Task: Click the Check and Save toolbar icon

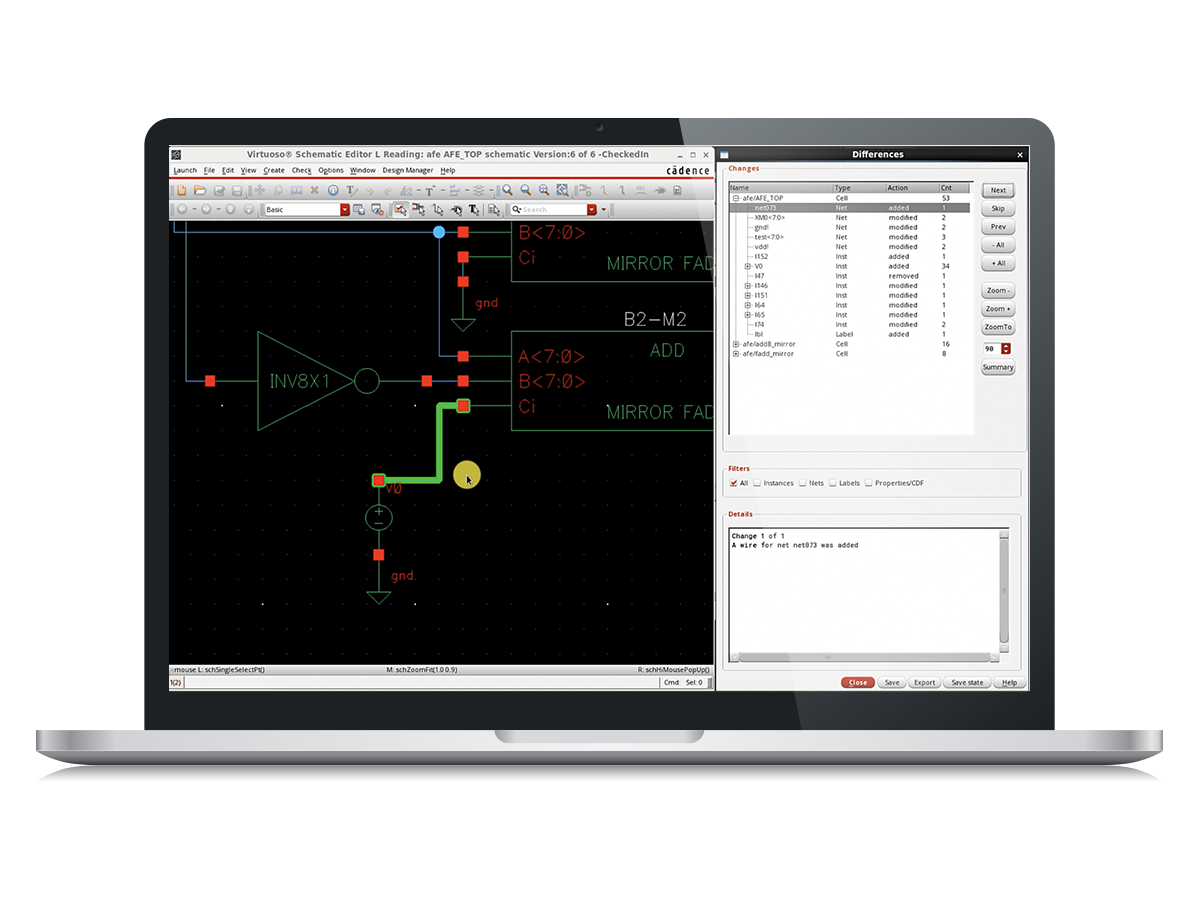Action: point(219,190)
